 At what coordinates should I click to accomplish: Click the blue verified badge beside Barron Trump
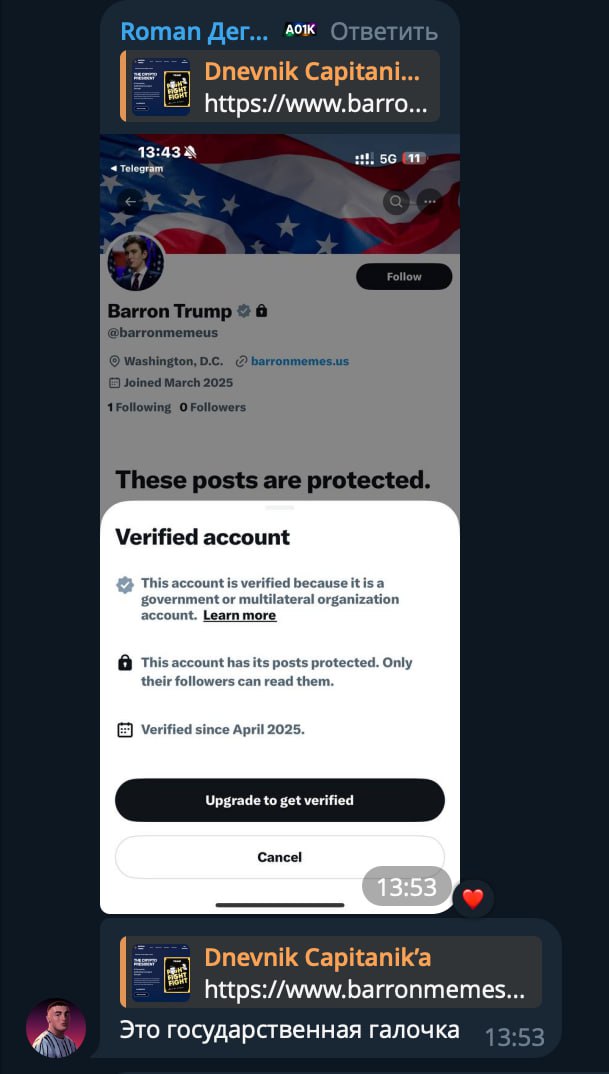coord(243,311)
